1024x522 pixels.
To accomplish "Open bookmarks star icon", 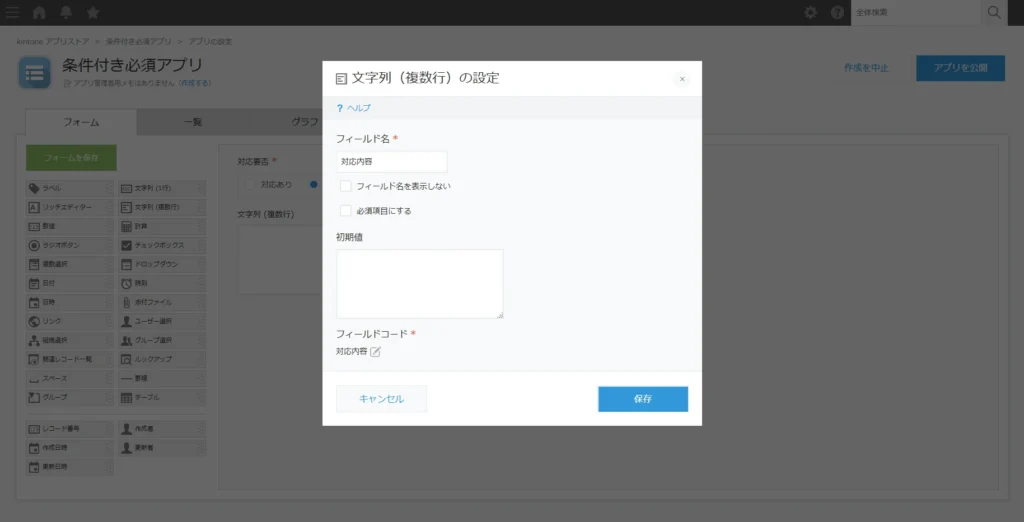I will coord(93,12).
